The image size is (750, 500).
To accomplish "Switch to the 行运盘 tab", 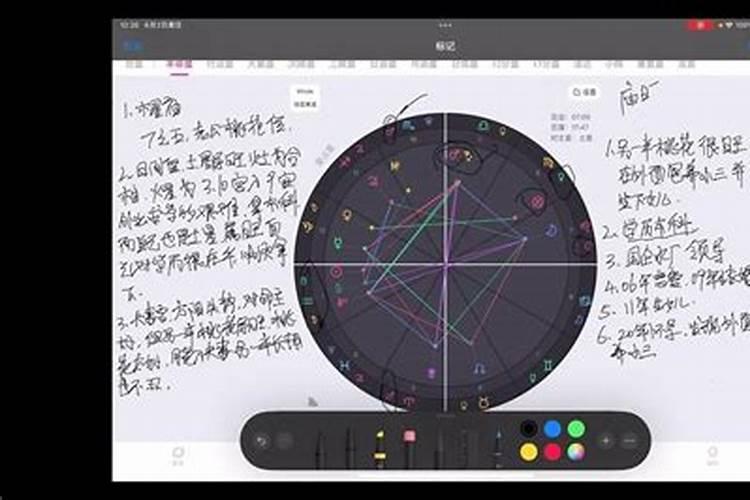I will tap(220, 65).
